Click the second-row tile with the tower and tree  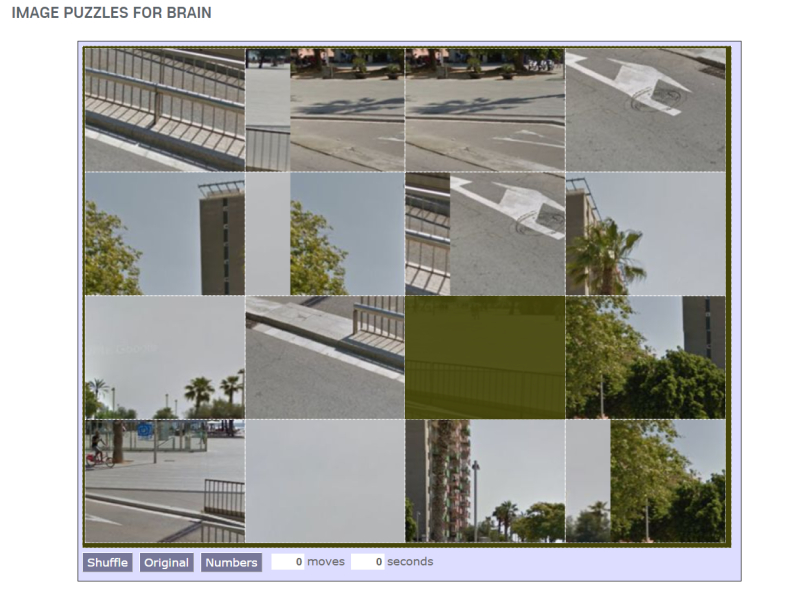[165, 234]
